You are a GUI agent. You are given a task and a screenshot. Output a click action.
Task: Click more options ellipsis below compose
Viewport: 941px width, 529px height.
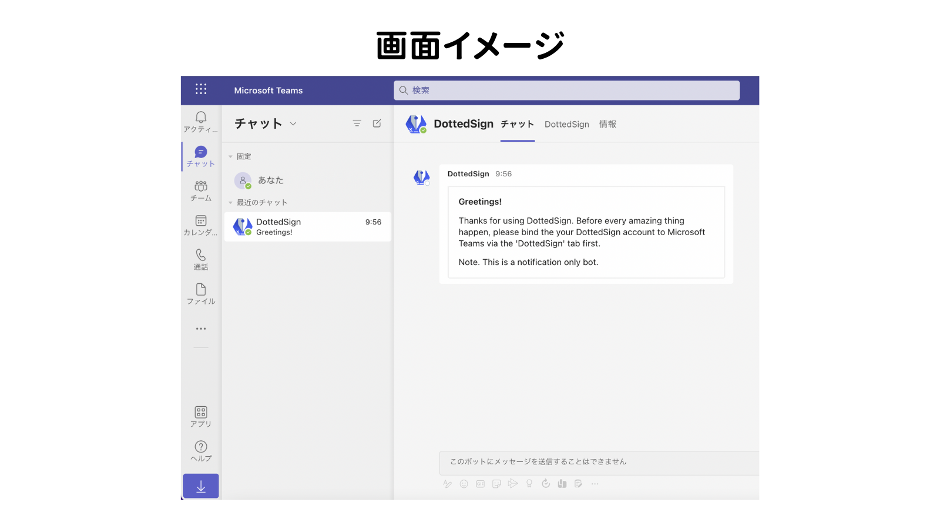click(x=595, y=484)
